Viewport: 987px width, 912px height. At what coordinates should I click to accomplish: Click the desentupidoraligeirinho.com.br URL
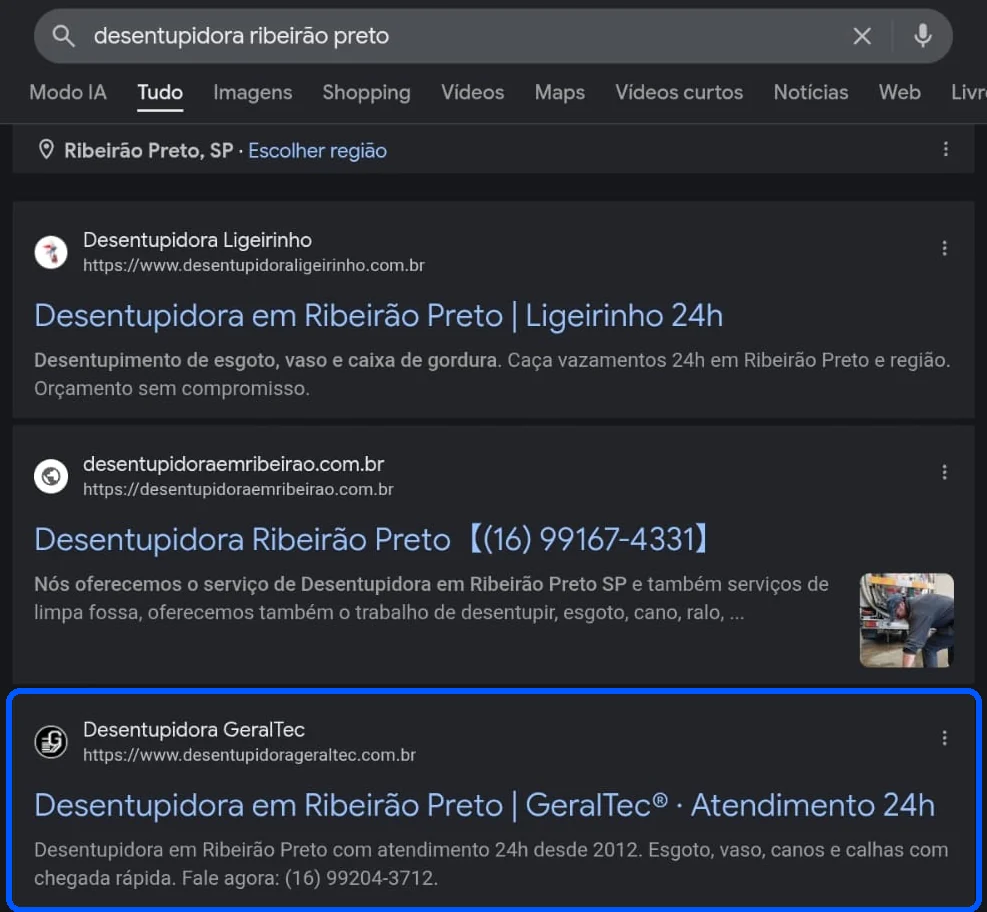coord(254,265)
